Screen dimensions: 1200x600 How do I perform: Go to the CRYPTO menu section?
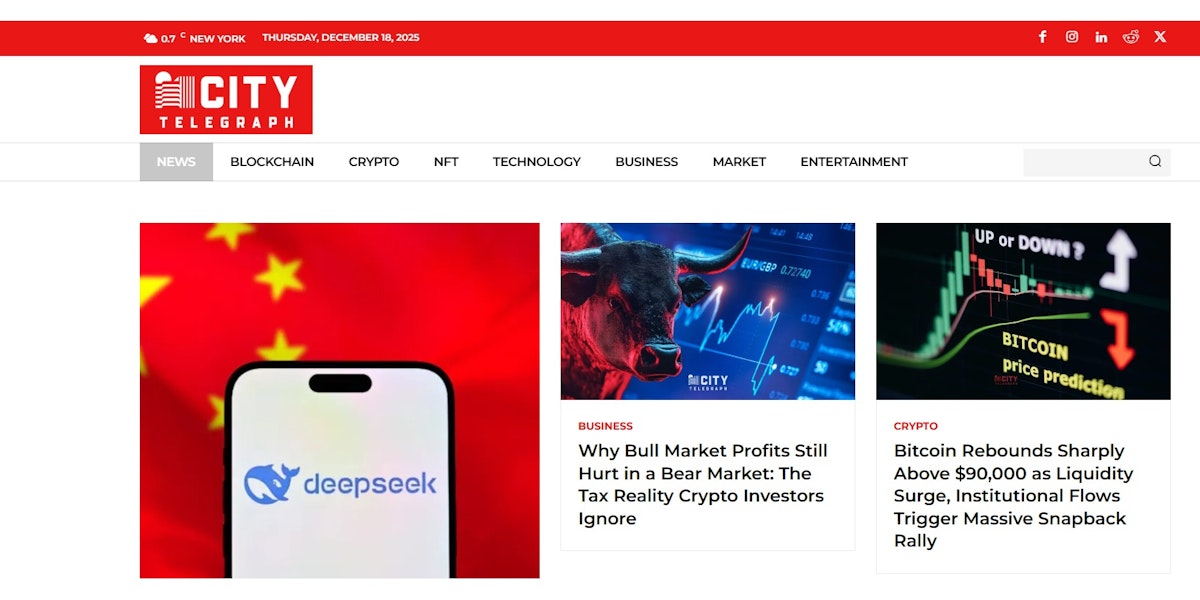click(x=374, y=162)
